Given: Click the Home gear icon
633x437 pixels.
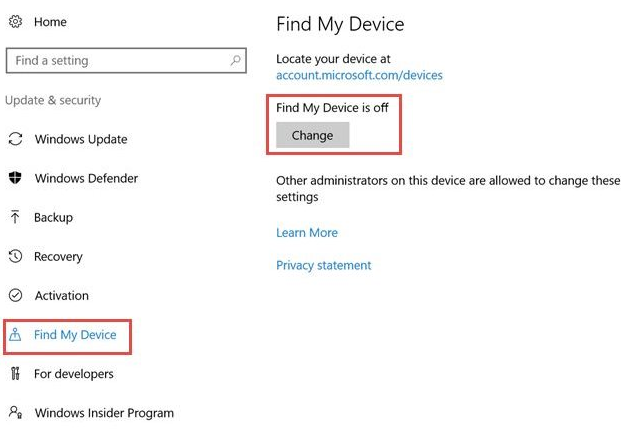Looking at the screenshot, I should [15, 22].
